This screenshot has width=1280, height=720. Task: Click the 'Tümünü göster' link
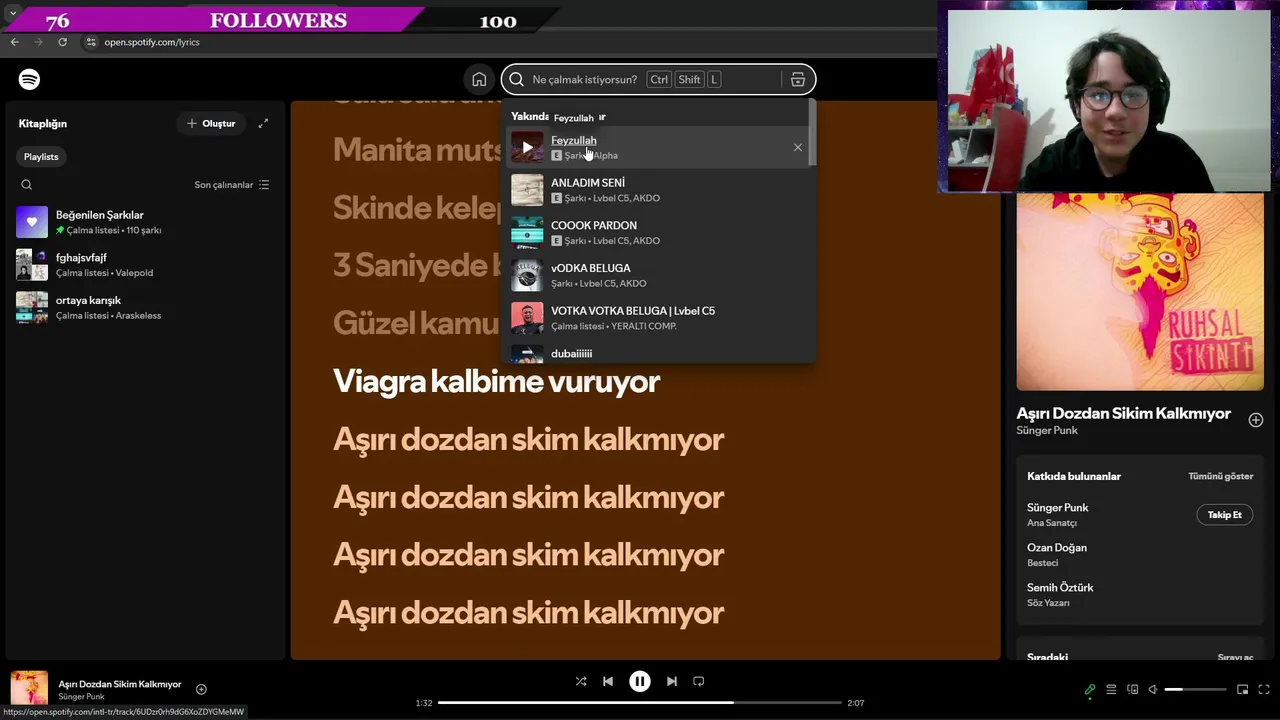tap(1220, 476)
